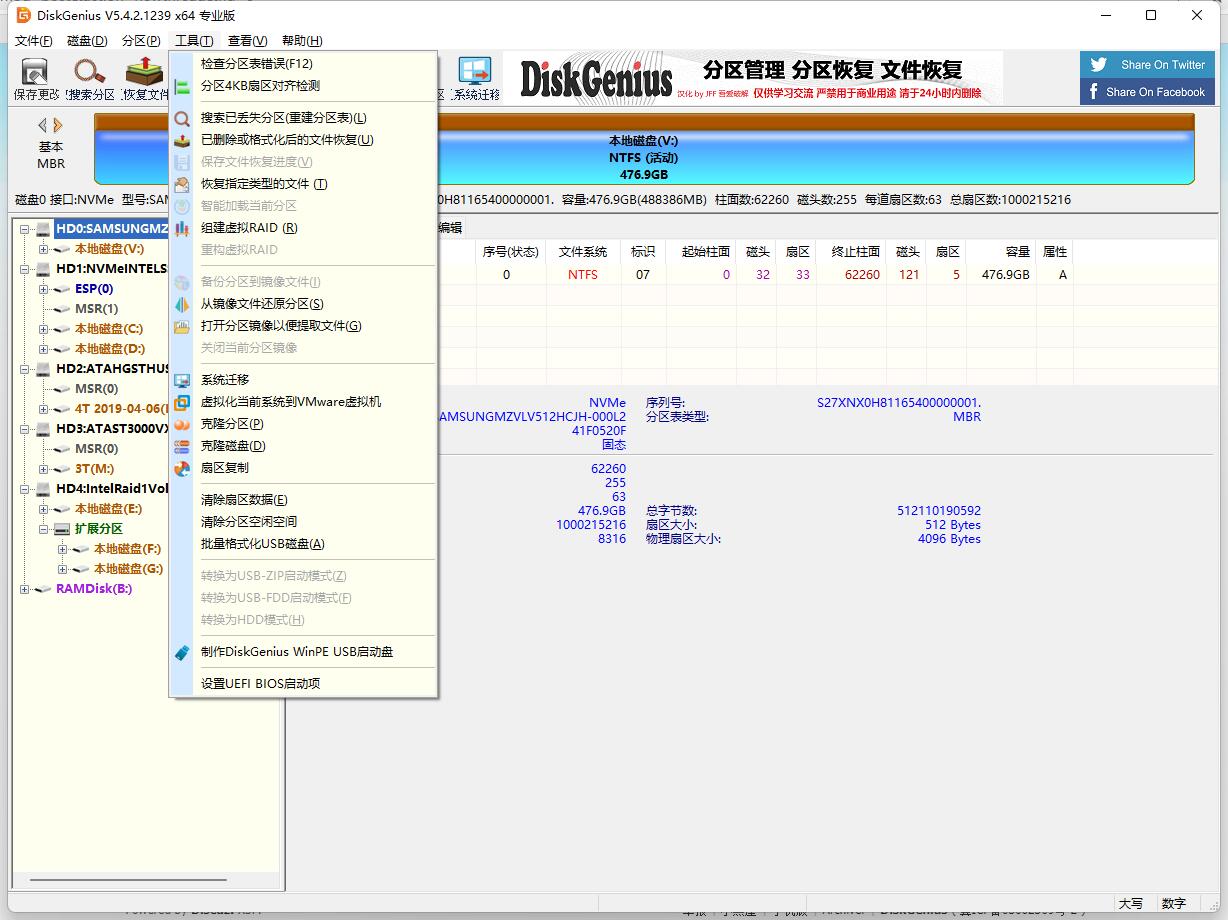Click the Share On Facebook button
This screenshot has width=1228, height=920.
(x=1147, y=92)
